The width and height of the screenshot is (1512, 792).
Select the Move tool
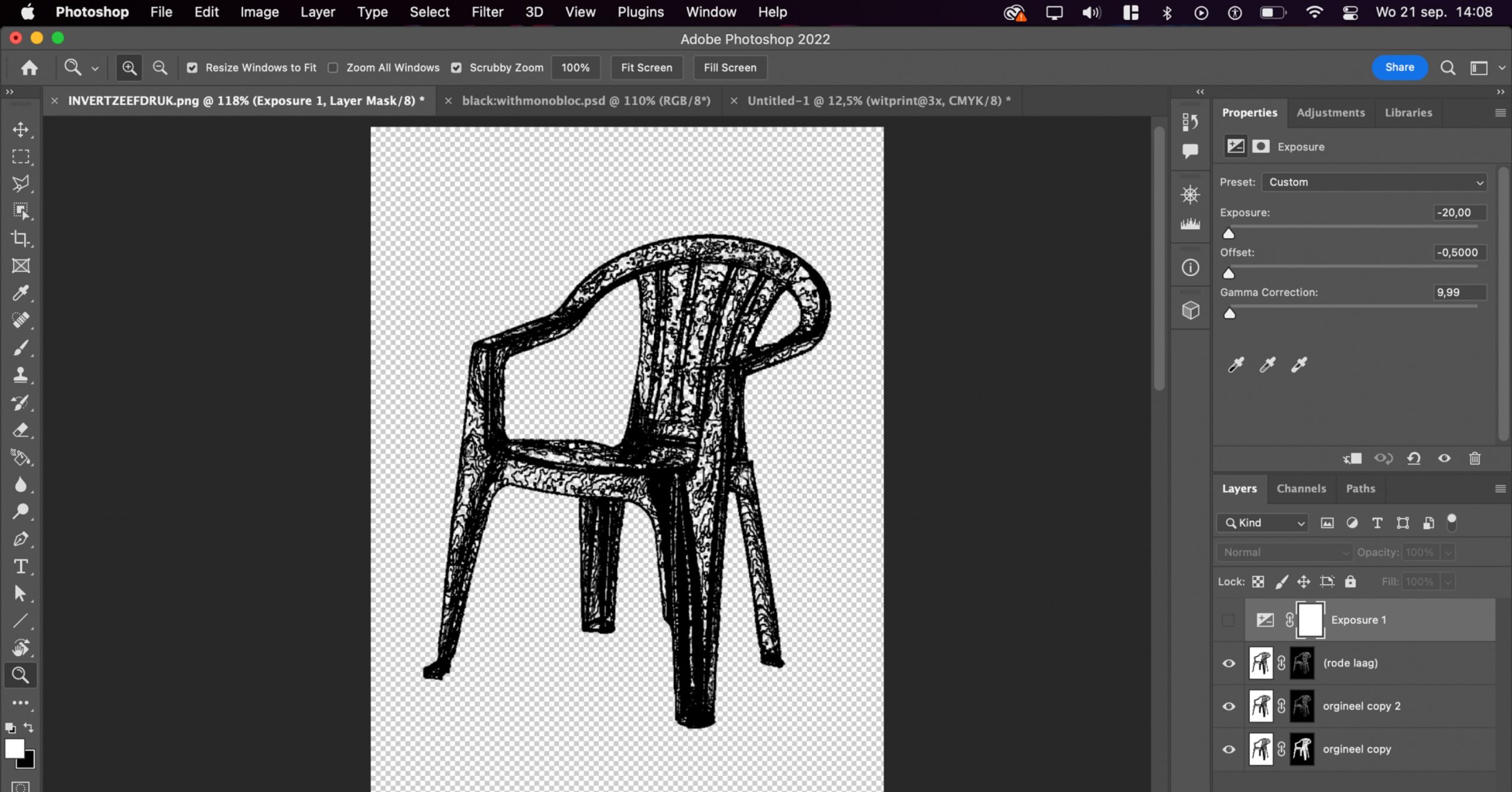coord(21,129)
